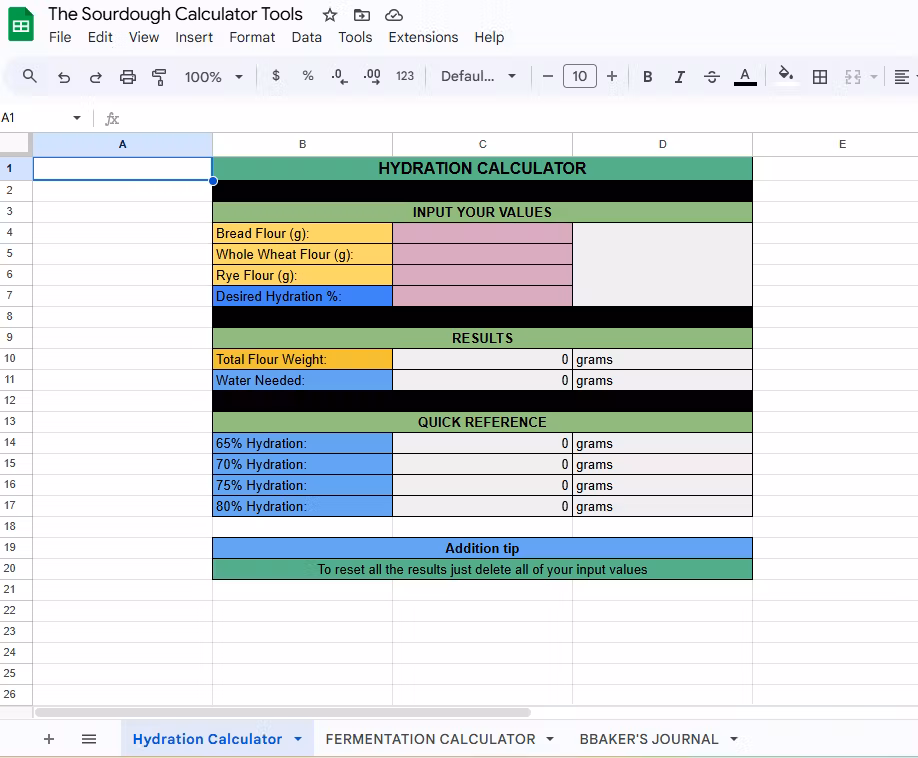Format as currency with dollar button
Screen dimensions: 918x758
276,76
